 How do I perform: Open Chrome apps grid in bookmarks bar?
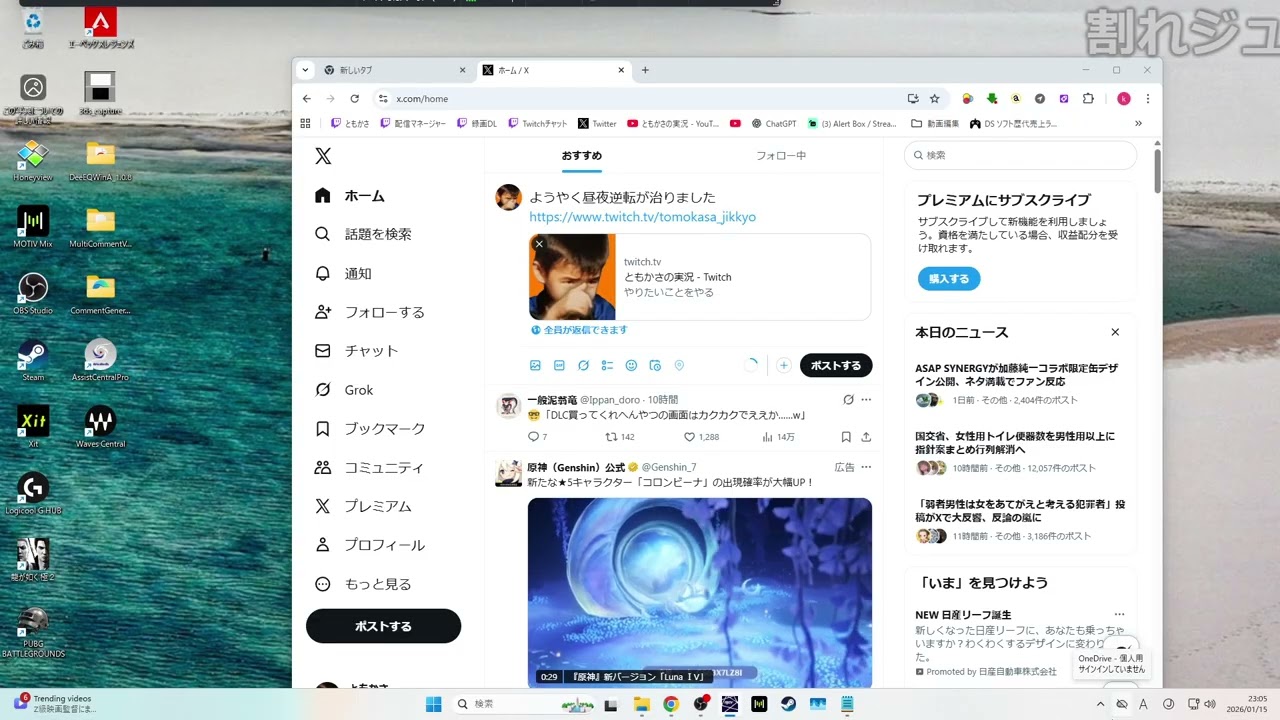coord(306,124)
